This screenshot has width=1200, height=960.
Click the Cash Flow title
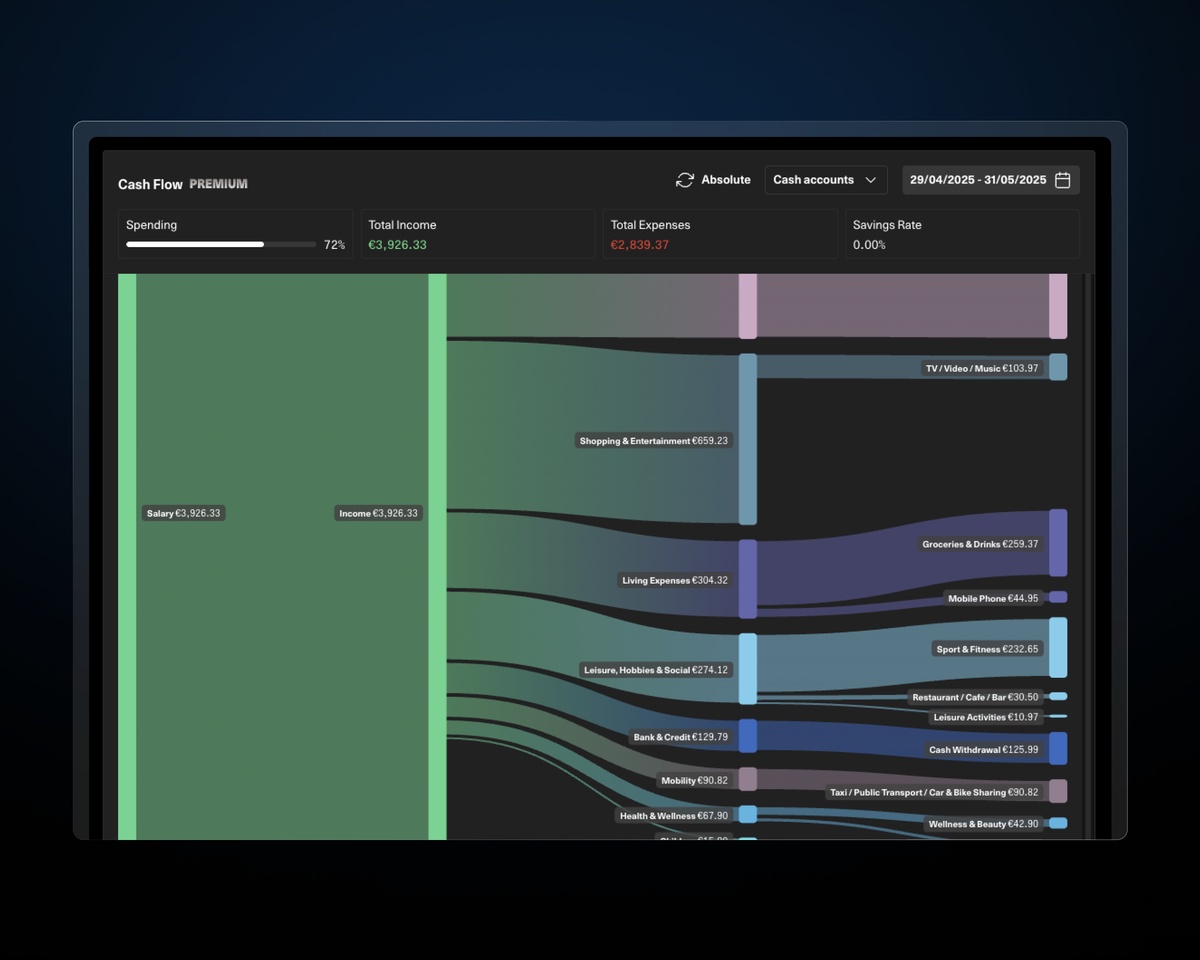150,184
